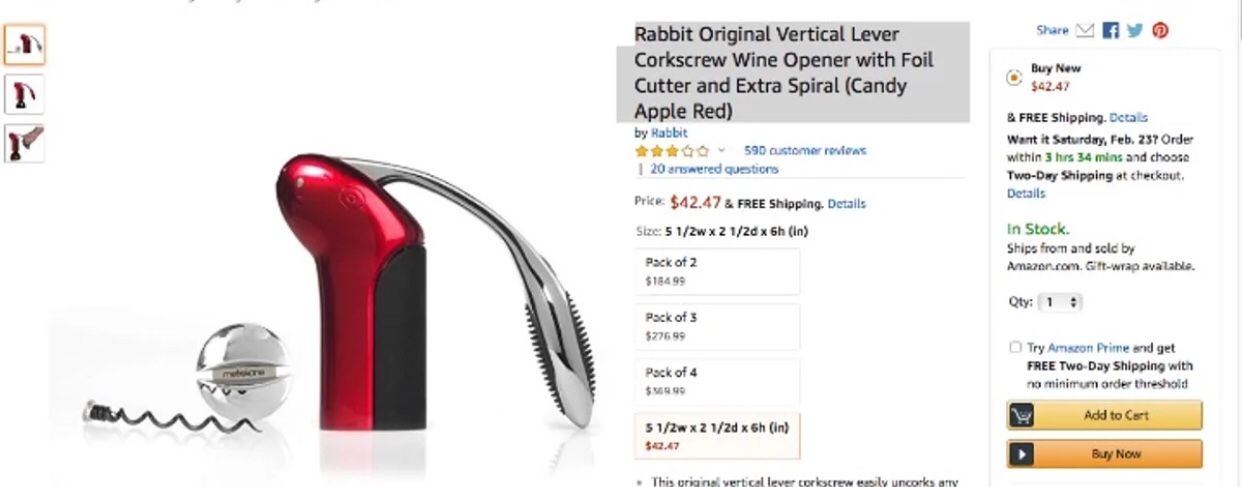The image size is (1242, 487).
Task: Click the cart icon on Add to Cart
Action: [1021, 416]
